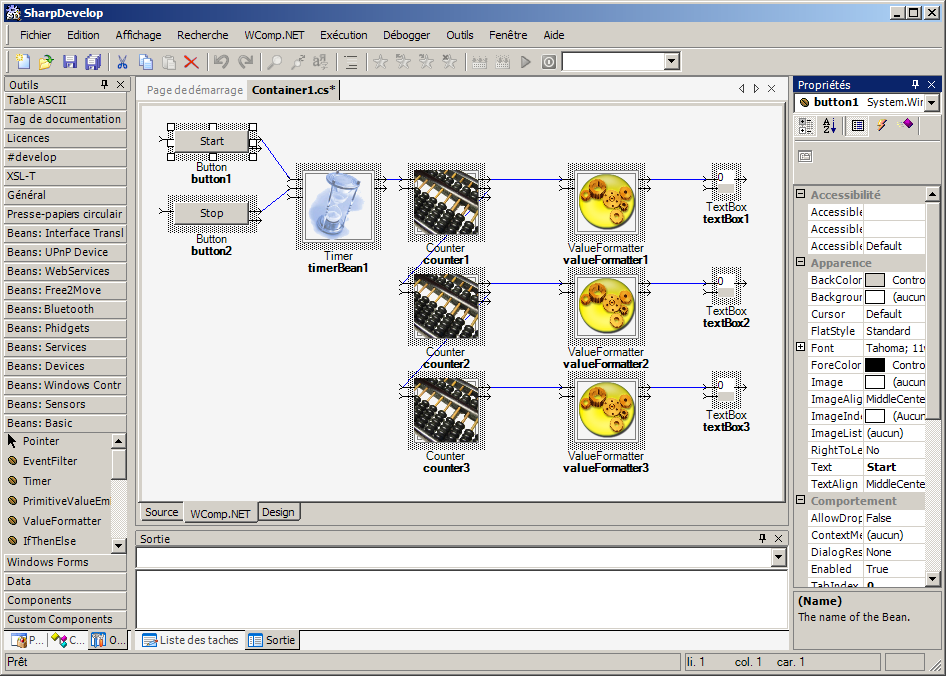Click the toolbox list scroll-down arrow

pos(119,546)
